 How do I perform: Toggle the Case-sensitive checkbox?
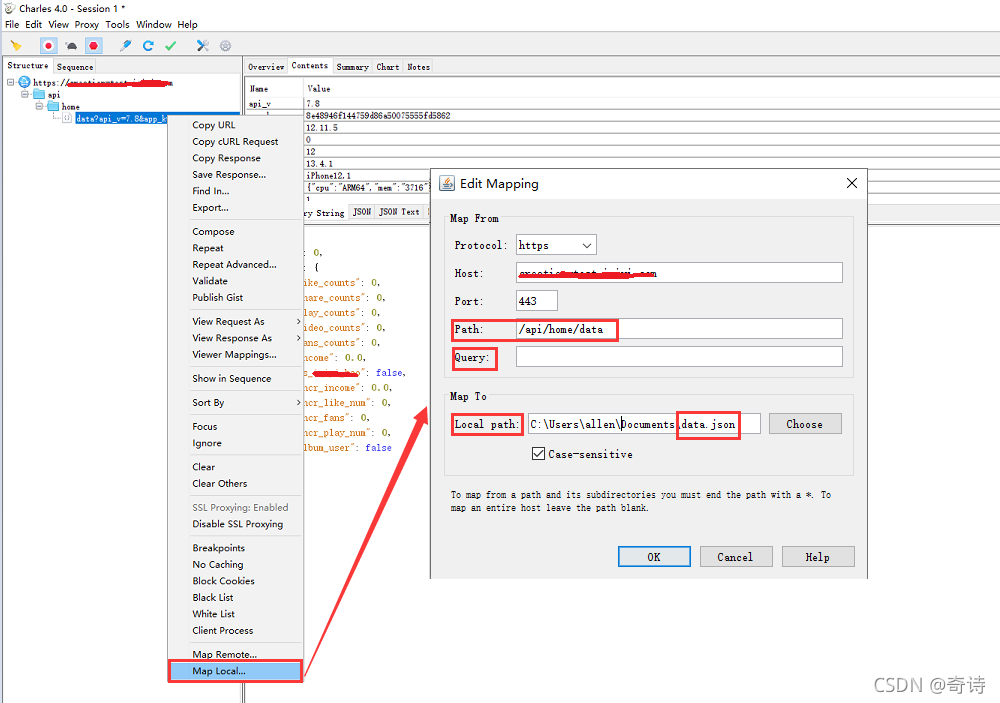point(538,454)
